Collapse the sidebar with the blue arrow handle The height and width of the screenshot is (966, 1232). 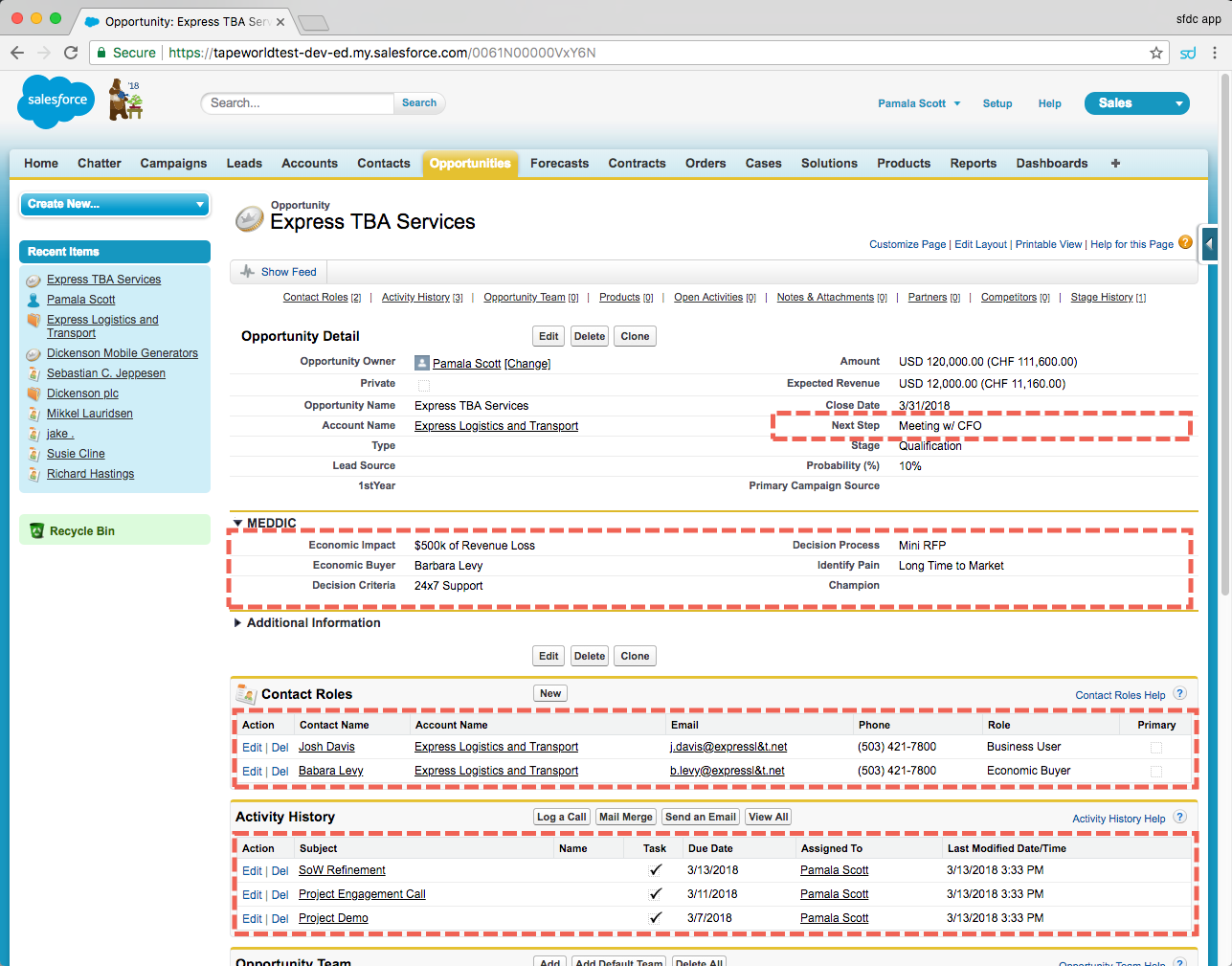[x=1209, y=244]
